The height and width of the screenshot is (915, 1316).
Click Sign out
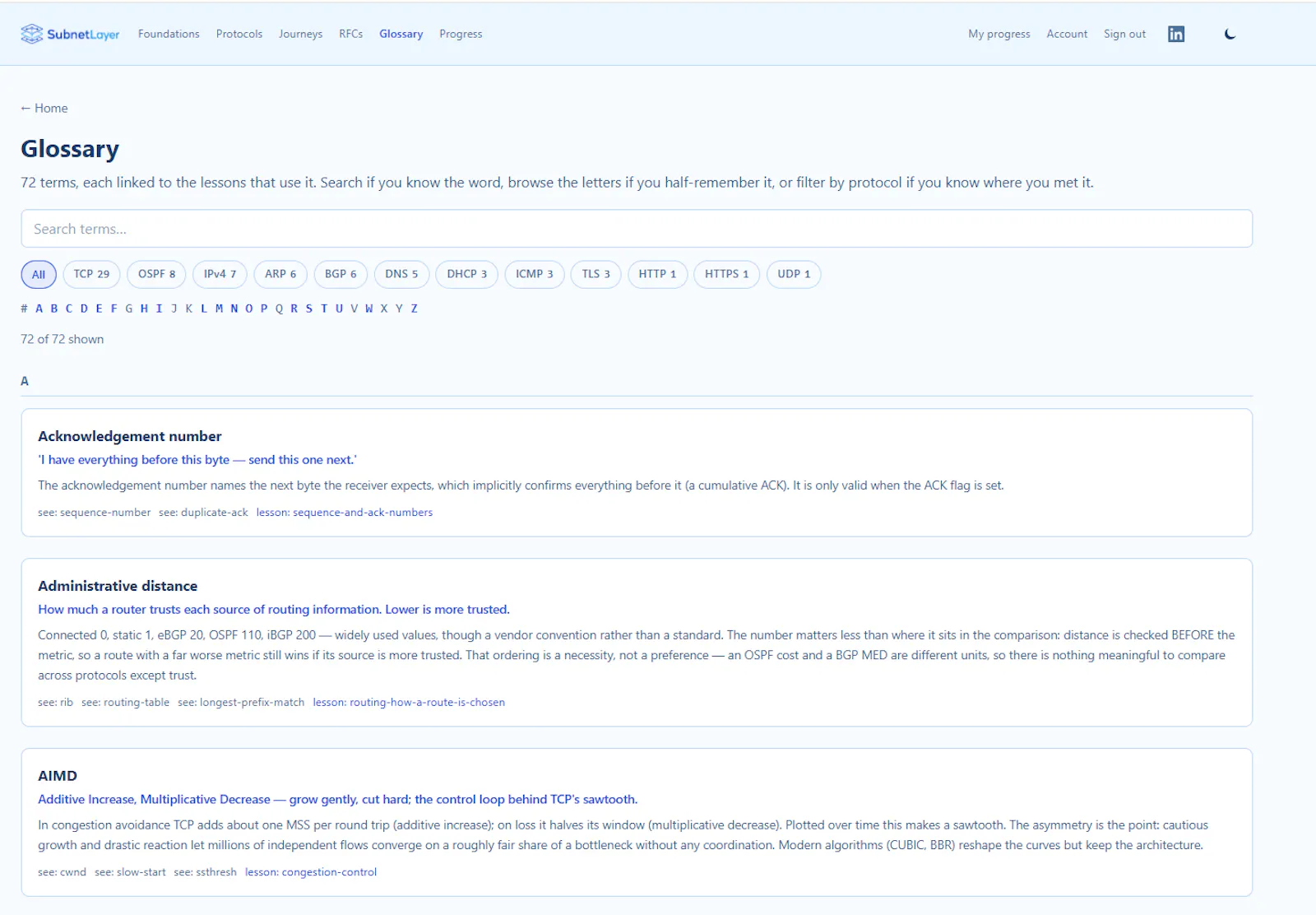pos(1124,34)
